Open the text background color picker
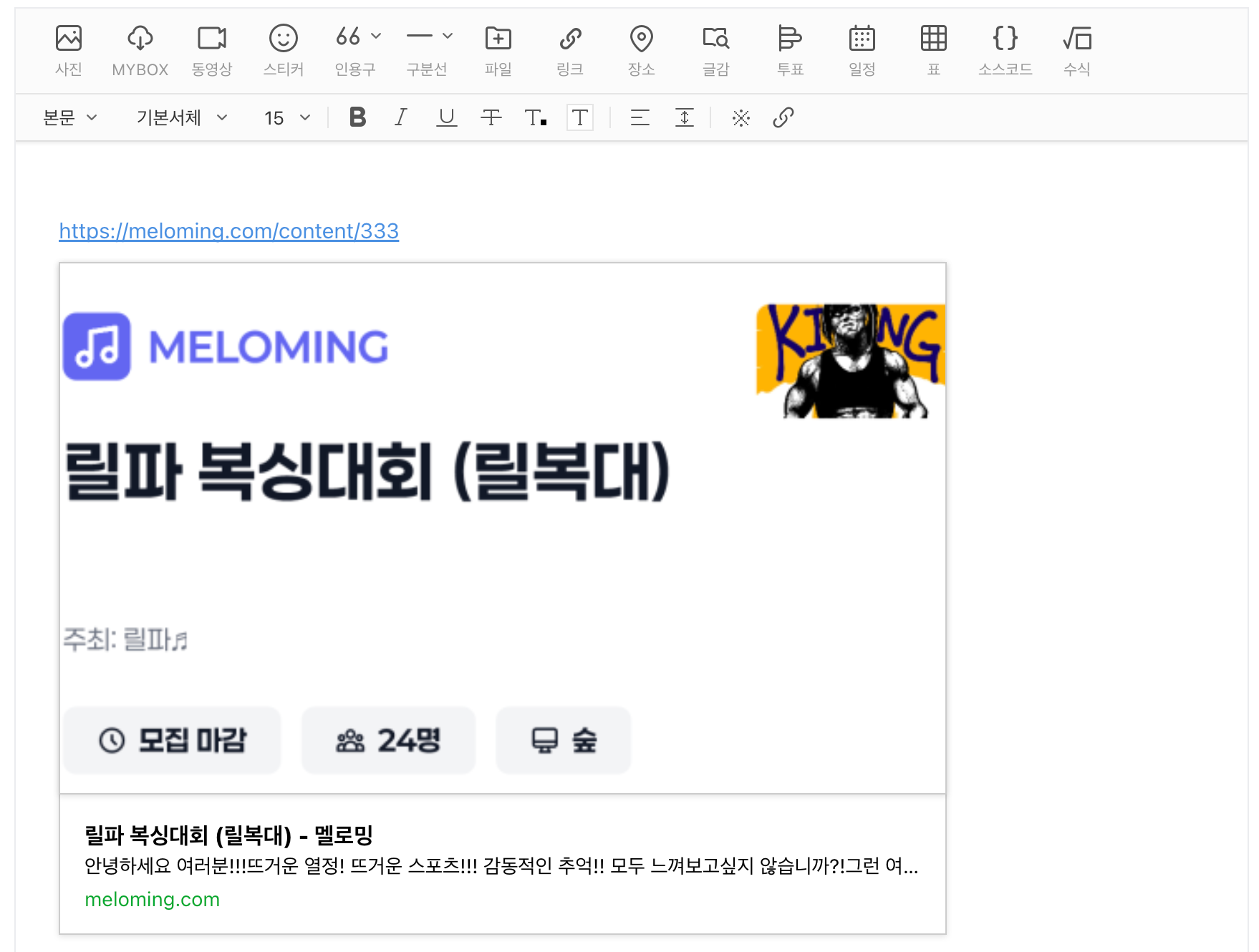Viewport: 1259px width, 952px height. click(x=580, y=117)
